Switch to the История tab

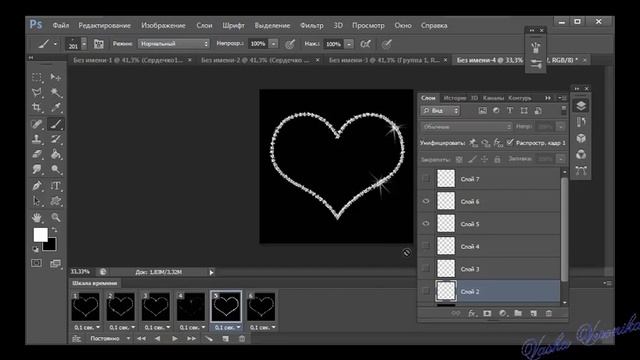(x=454, y=98)
